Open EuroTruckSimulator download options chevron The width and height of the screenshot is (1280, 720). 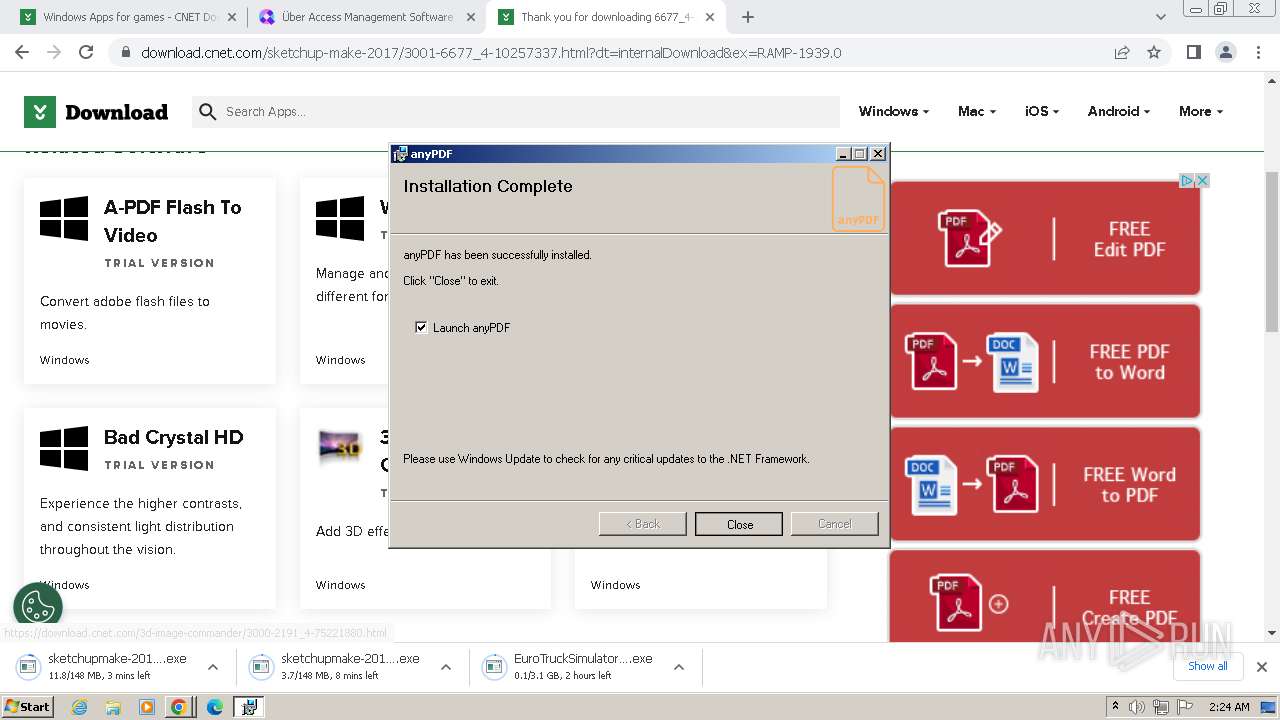[x=679, y=667]
